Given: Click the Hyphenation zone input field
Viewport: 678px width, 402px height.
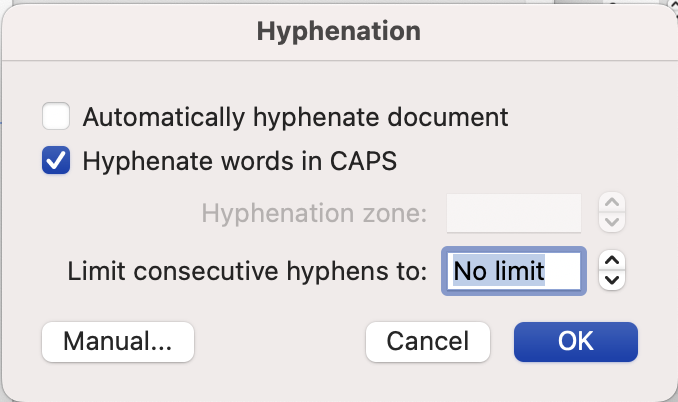Looking at the screenshot, I should click(x=514, y=213).
